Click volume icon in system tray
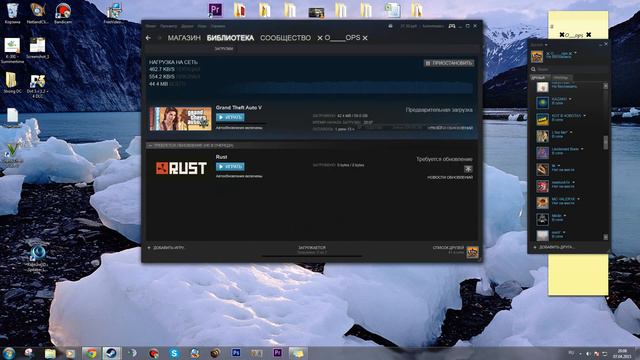Image resolution: width=640 pixels, height=360 pixels. 589,353
